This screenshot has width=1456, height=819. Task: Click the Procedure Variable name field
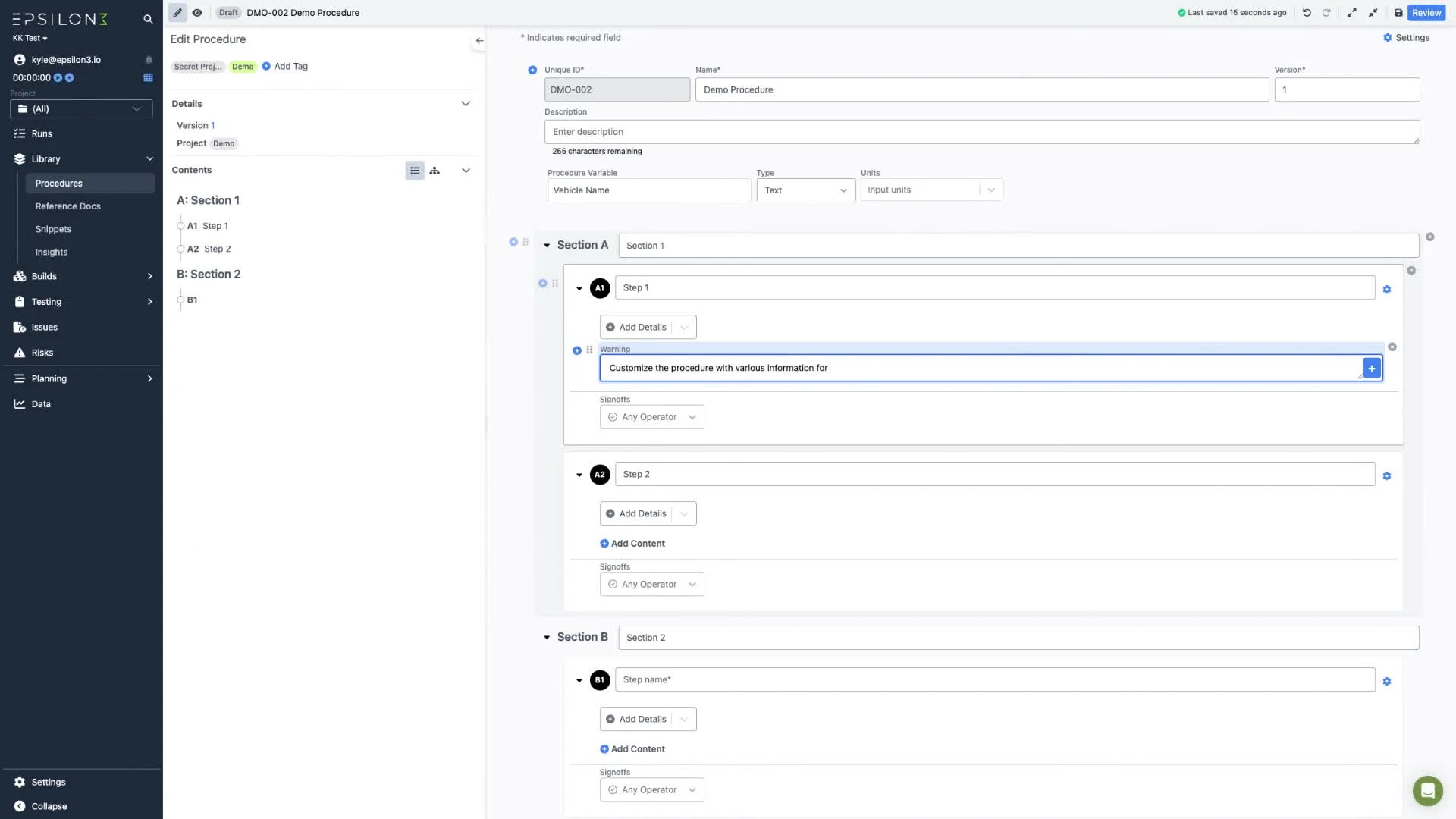tap(649, 190)
